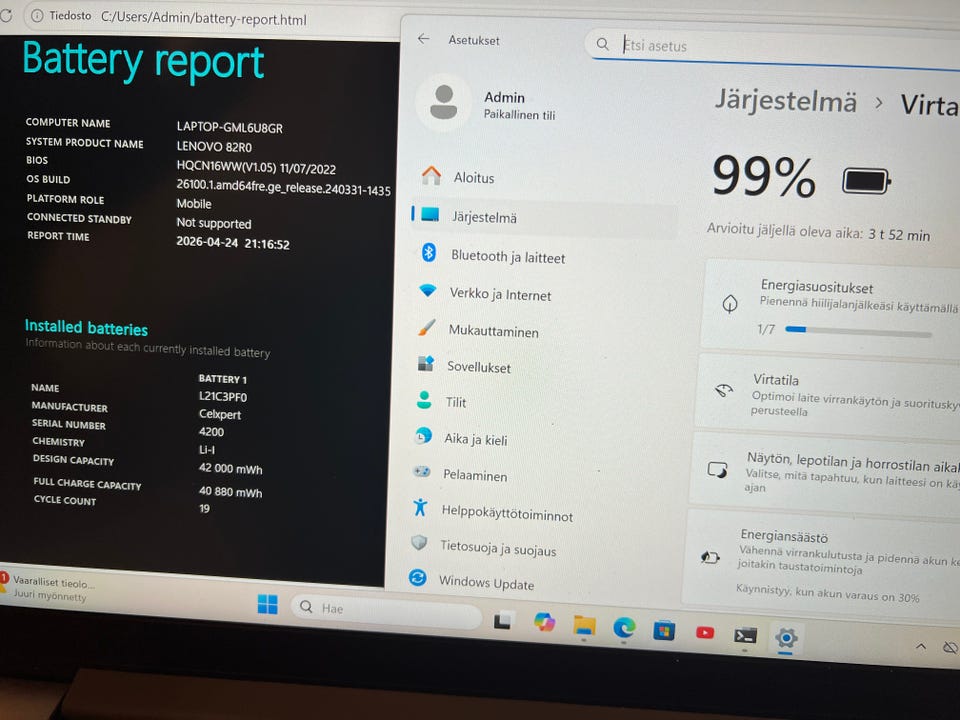Open Task View on taskbar
The height and width of the screenshot is (720, 960).
tap(503, 621)
